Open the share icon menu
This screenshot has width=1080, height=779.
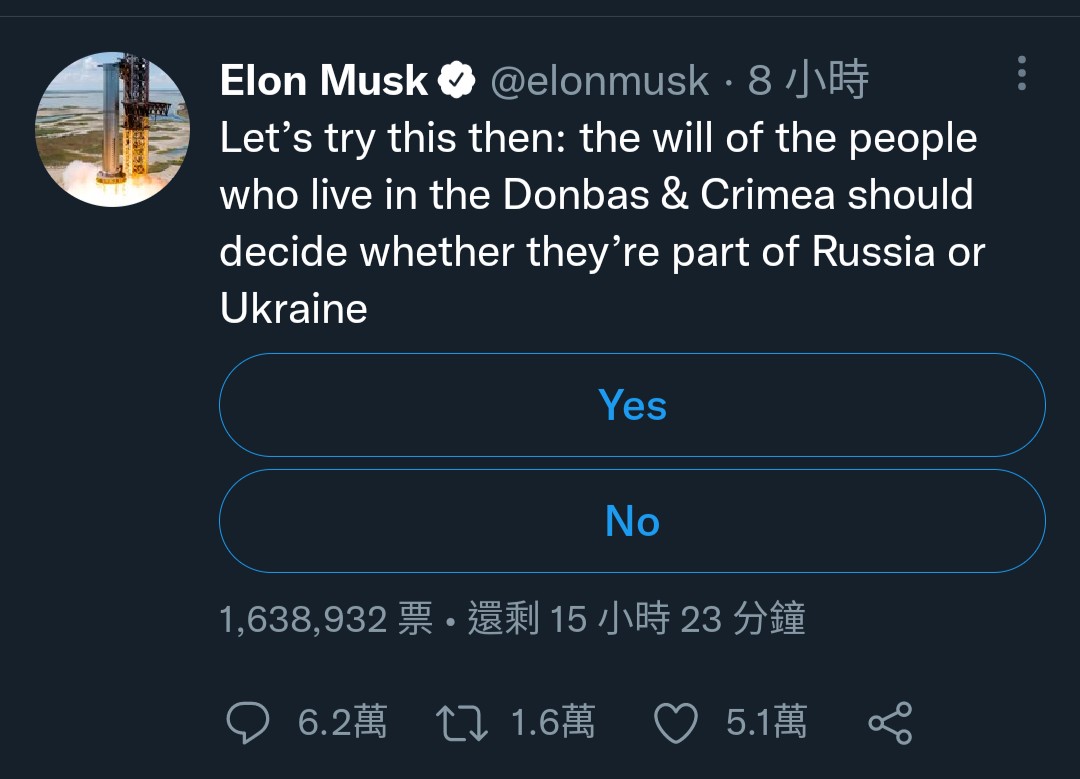[x=890, y=722]
